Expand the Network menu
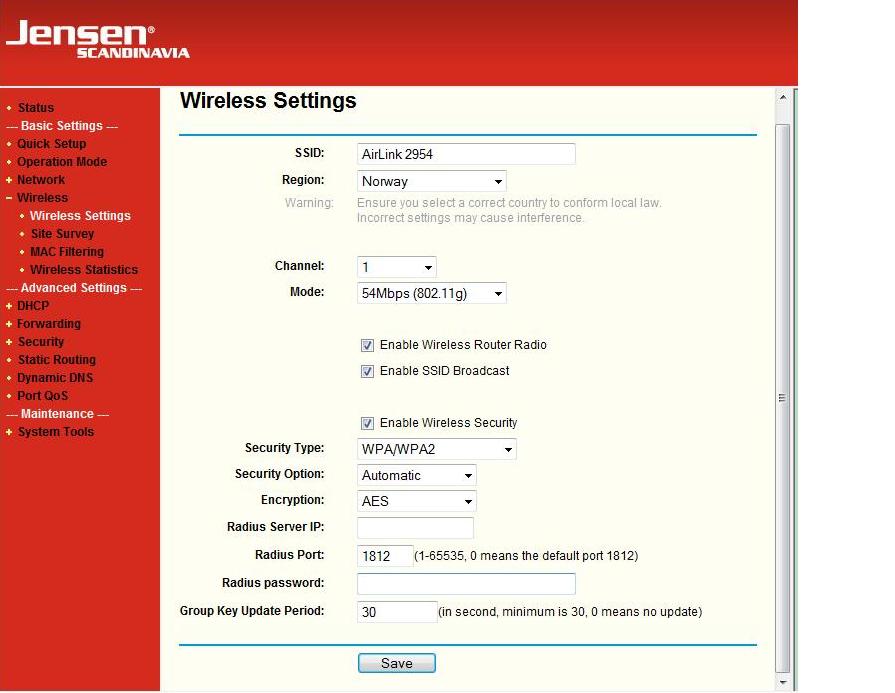Viewport: 895px width, 693px height. [41, 179]
